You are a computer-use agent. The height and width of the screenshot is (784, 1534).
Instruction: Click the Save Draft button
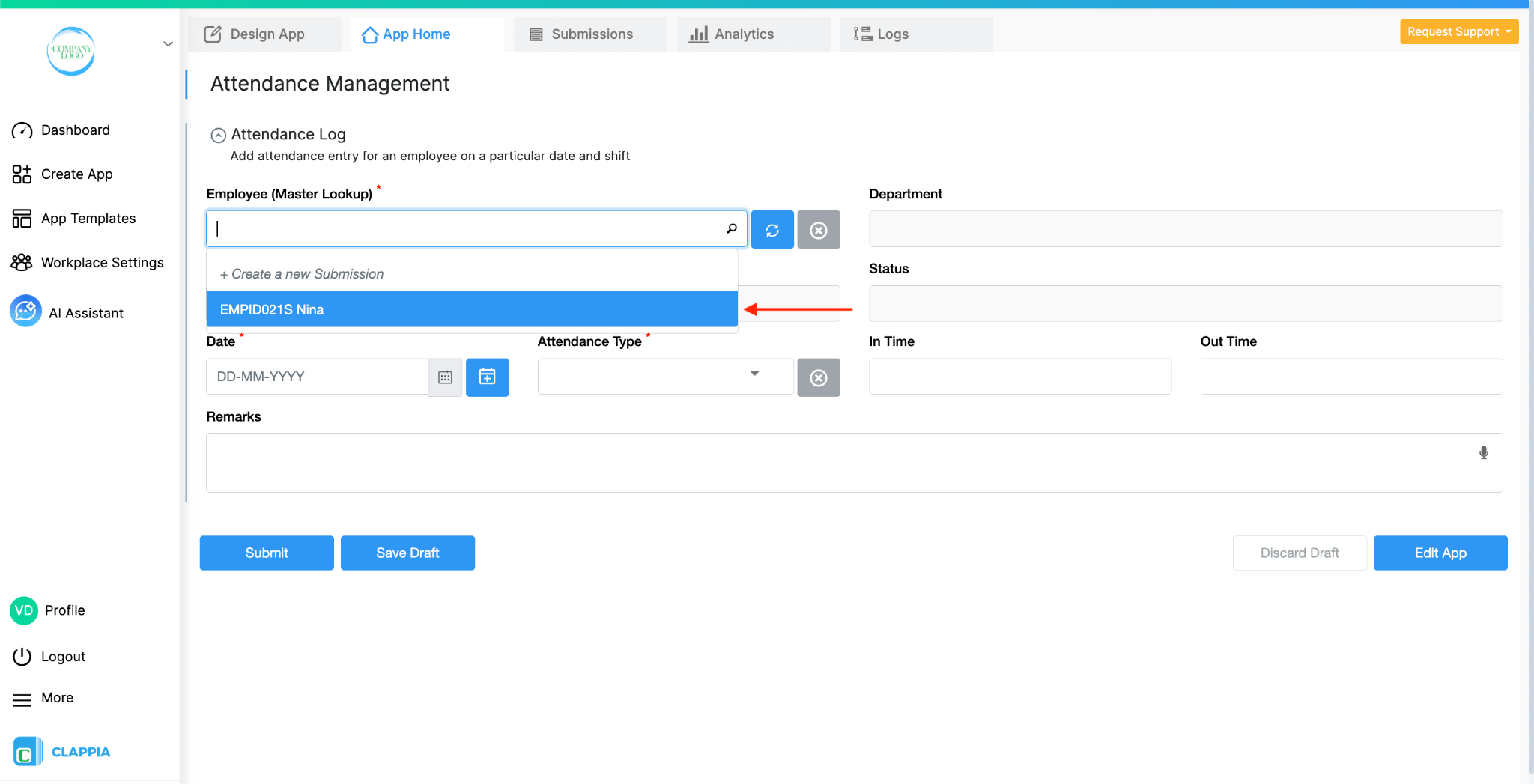click(x=407, y=553)
